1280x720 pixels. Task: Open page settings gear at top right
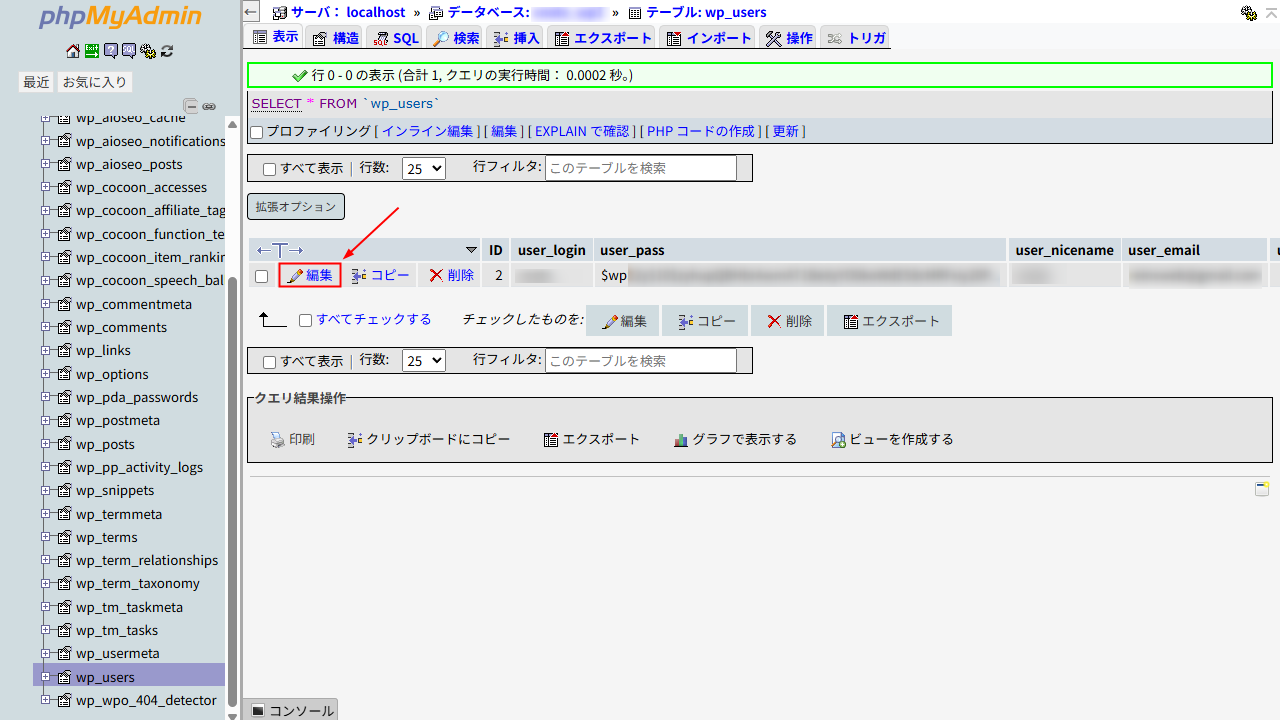[1249, 13]
